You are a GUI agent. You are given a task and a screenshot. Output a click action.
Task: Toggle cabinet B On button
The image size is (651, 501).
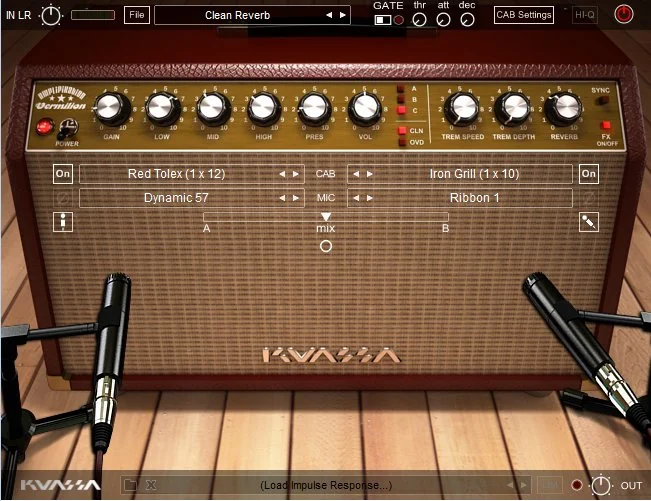coord(589,174)
